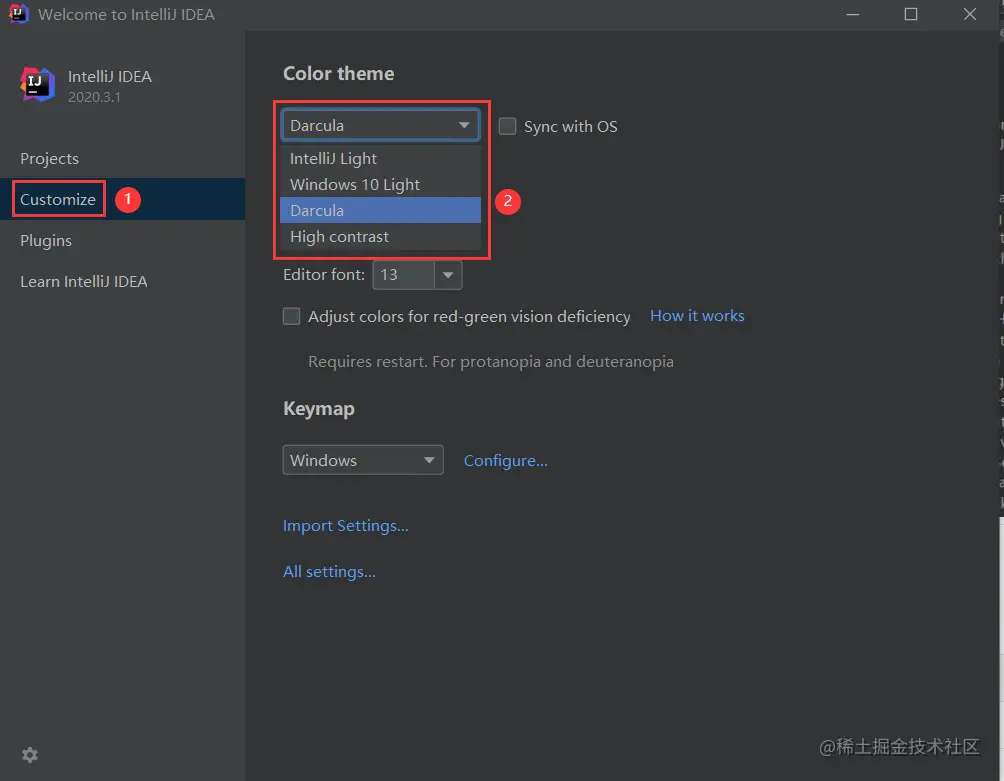The height and width of the screenshot is (781, 1004).
Task: Click the Configure... keymap link
Action: pos(505,461)
